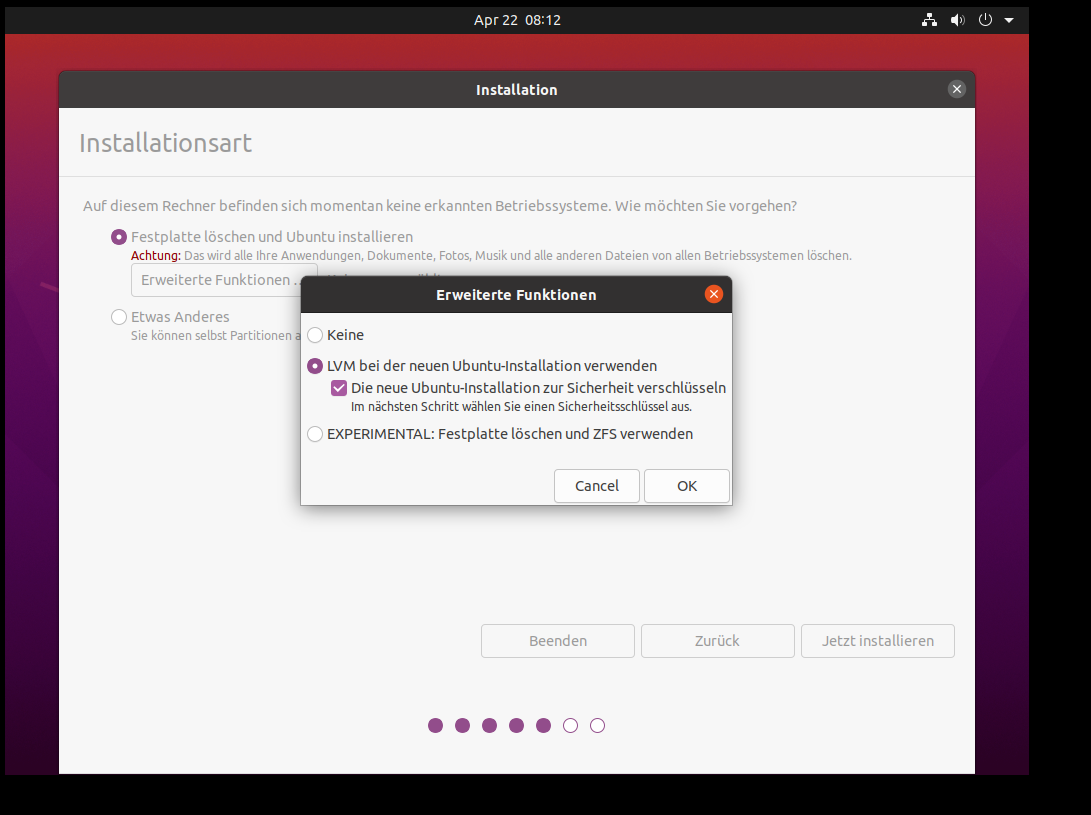Viewport: 1091px width, 815px height.
Task: Click the Jetzt installieren button
Action: (x=877, y=641)
